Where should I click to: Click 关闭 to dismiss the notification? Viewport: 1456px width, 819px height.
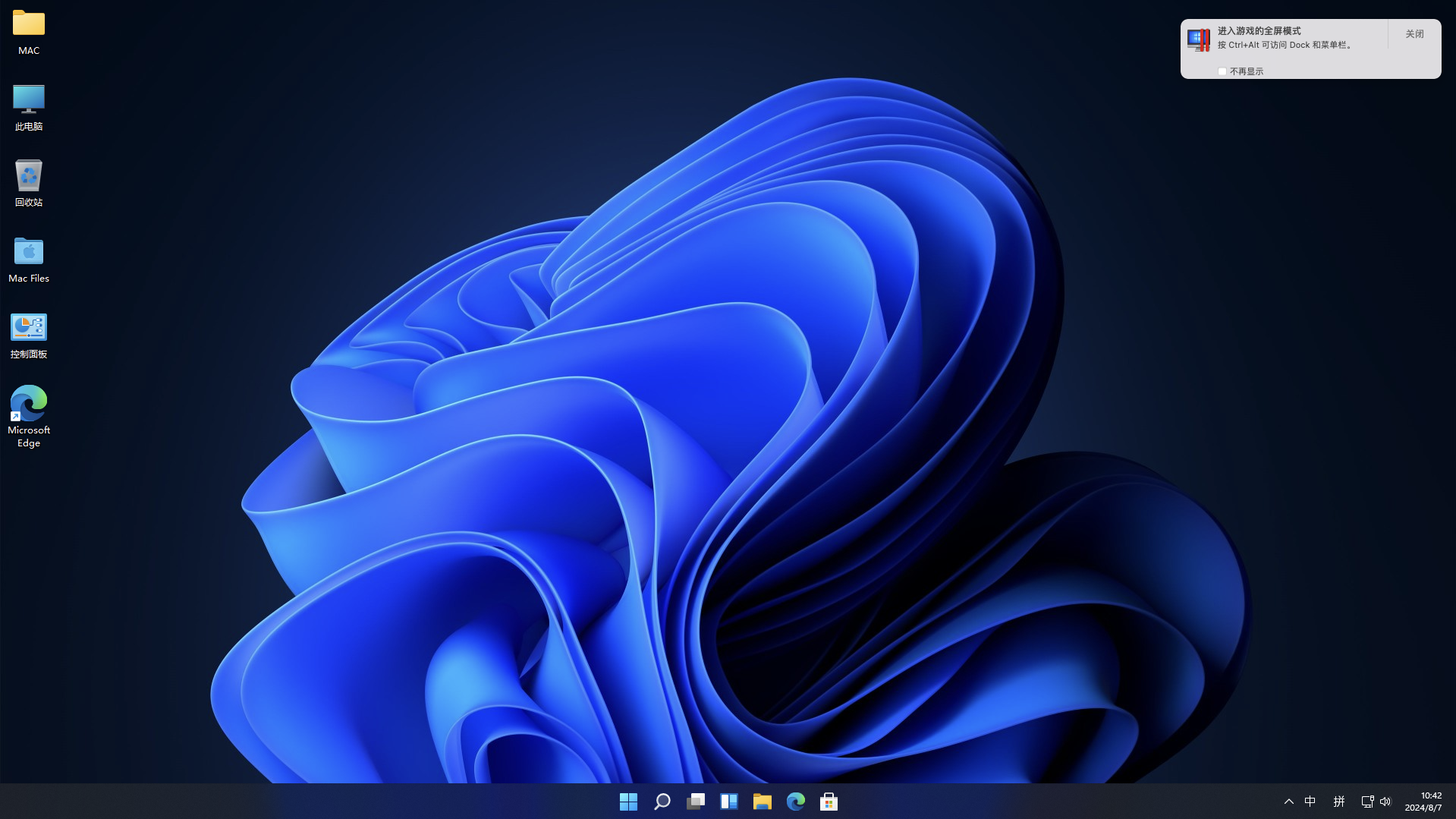(x=1414, y=34)
